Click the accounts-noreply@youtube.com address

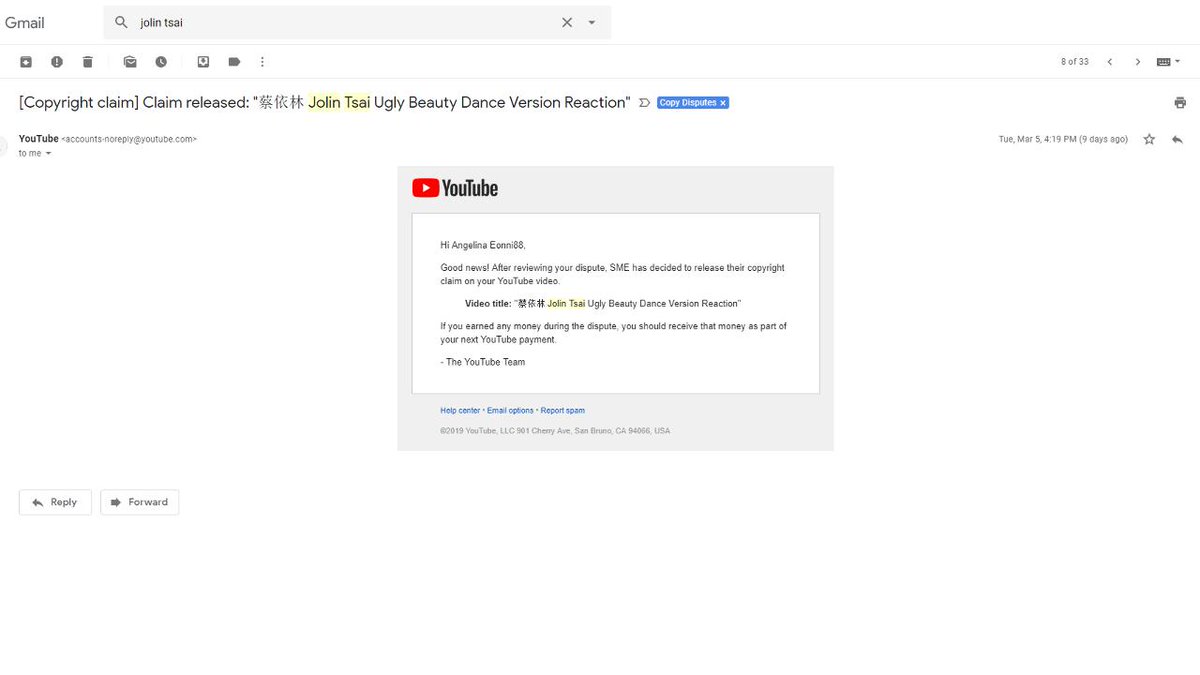point(129,139)
